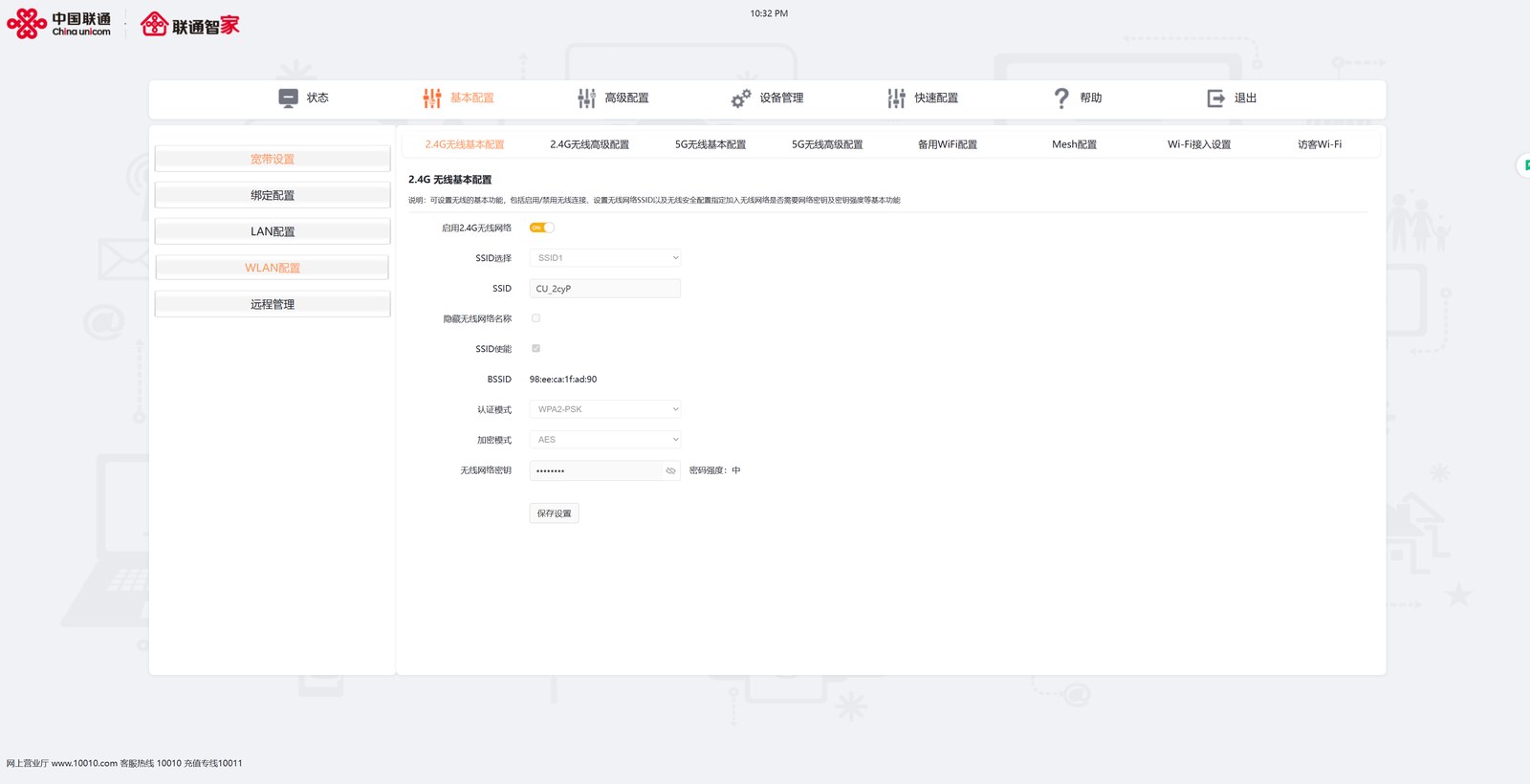This screenshot has height=784, width=1530.
Task: Open the 访客Wi-Fi tab
Action: coord(1320,144)
